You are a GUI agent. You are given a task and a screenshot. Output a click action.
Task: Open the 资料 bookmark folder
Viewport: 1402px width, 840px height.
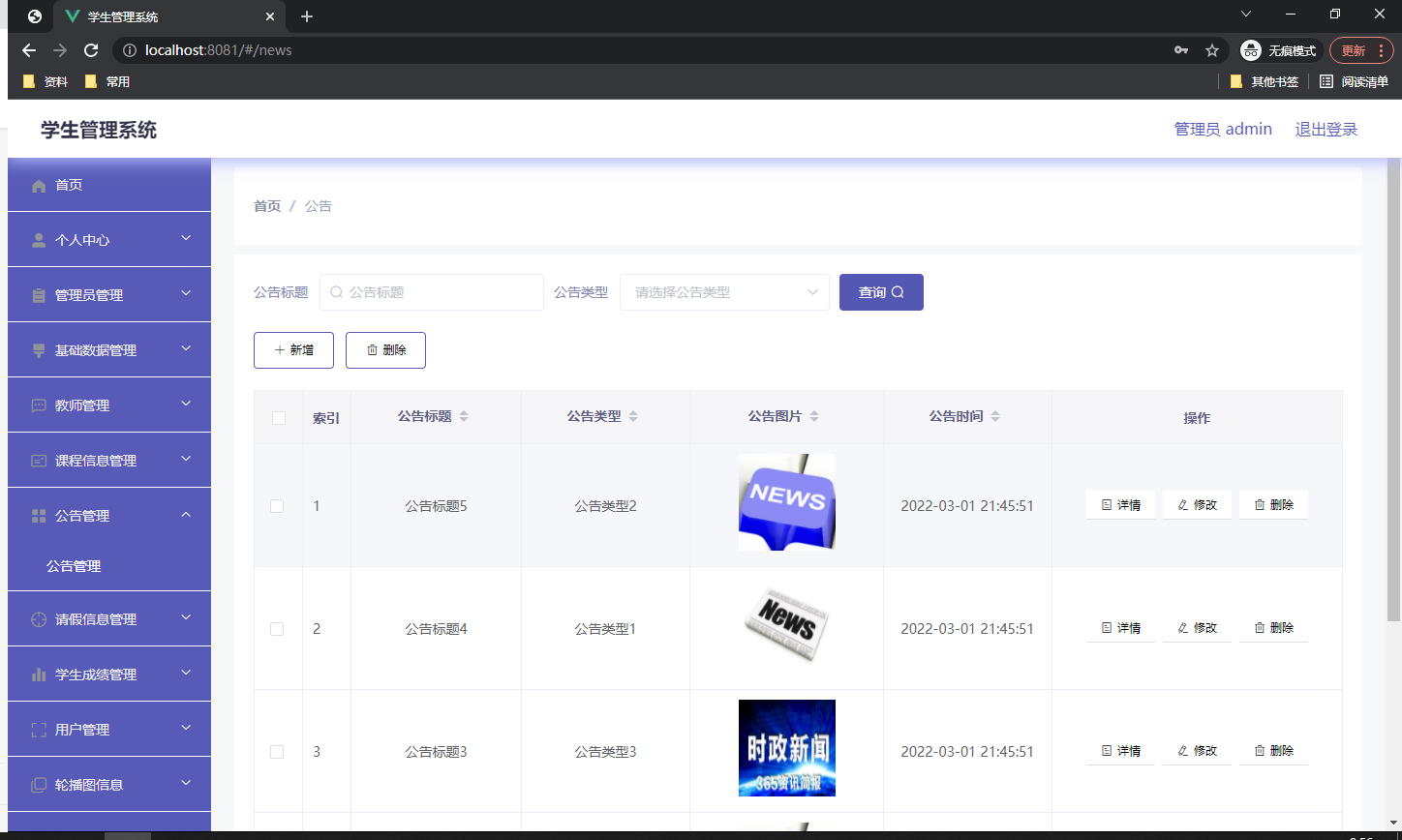tap(46, 82)
